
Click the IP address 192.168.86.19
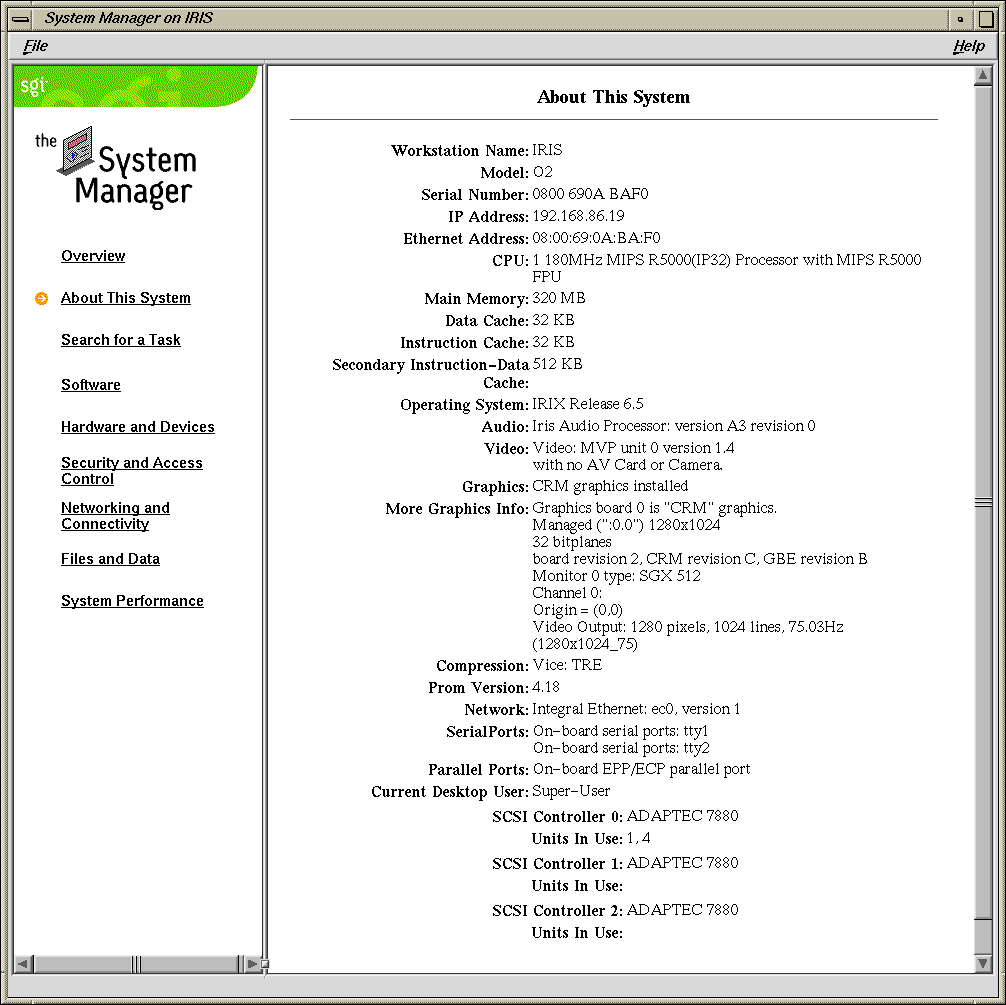(578, 216)
